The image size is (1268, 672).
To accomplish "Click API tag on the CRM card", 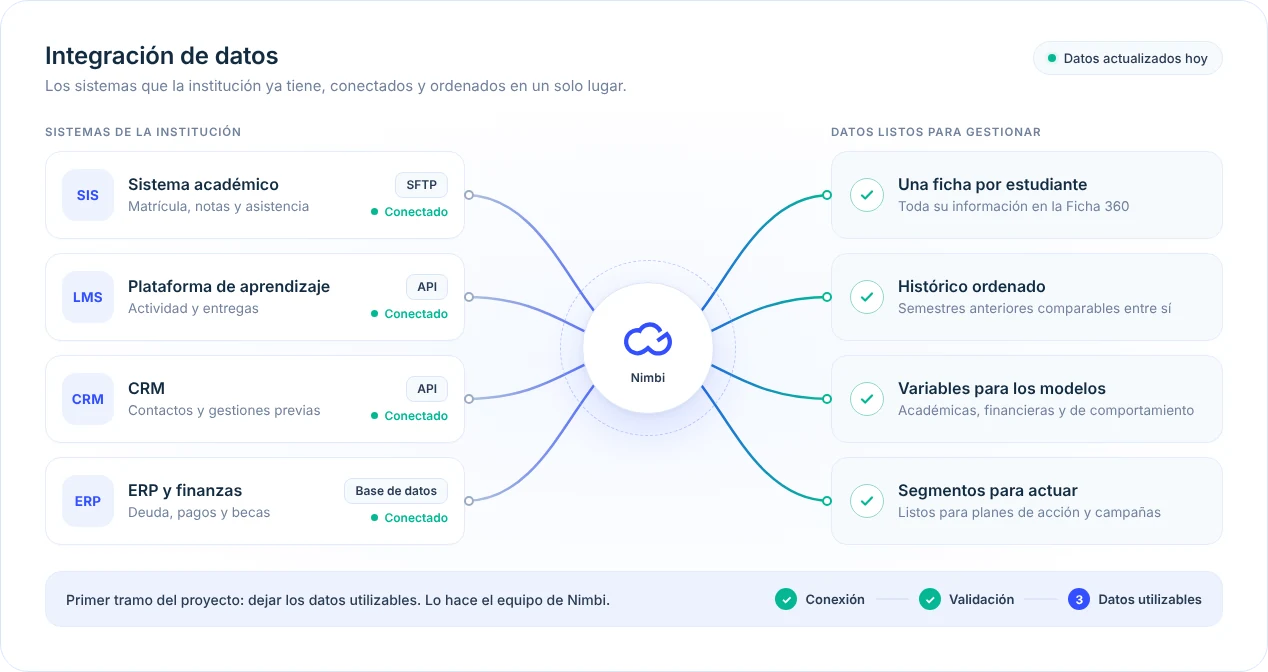I will (x=427, y=389).
